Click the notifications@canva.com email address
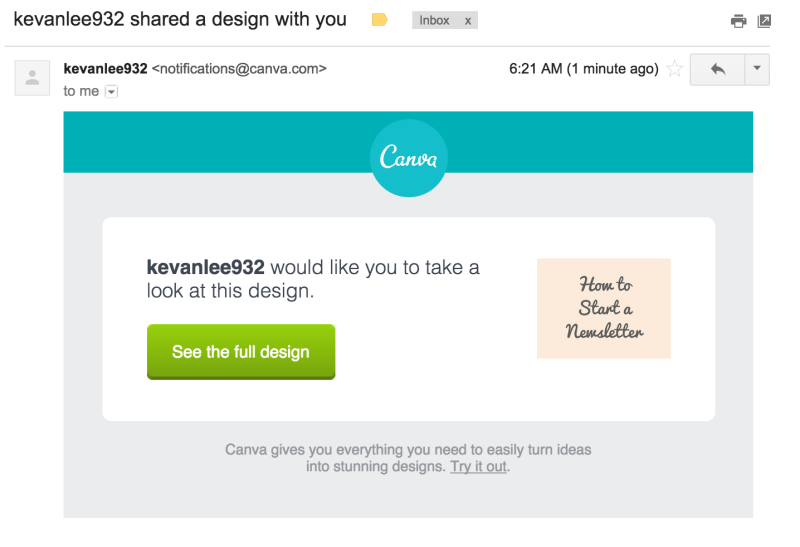The width and height of the screenshot is (800, 547). click(x=239, y=68)
